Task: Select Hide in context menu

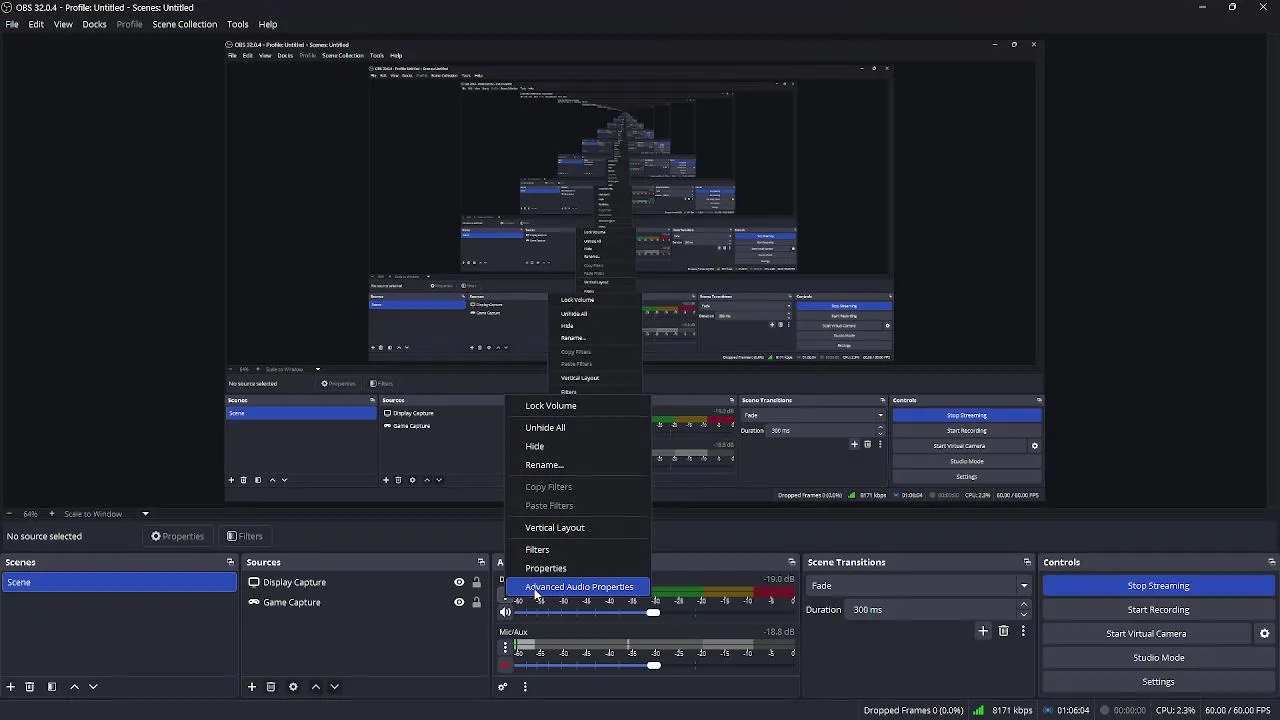Action: pyautogui.click(x=578, y=447)
